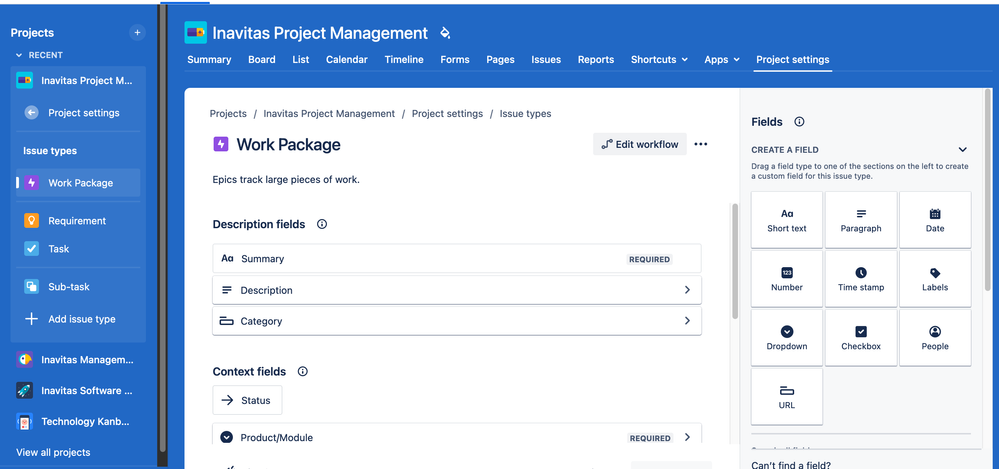This screenshot has height=469, width=999.
Task: Collapse the Create a field section
Action: (963, 150)
